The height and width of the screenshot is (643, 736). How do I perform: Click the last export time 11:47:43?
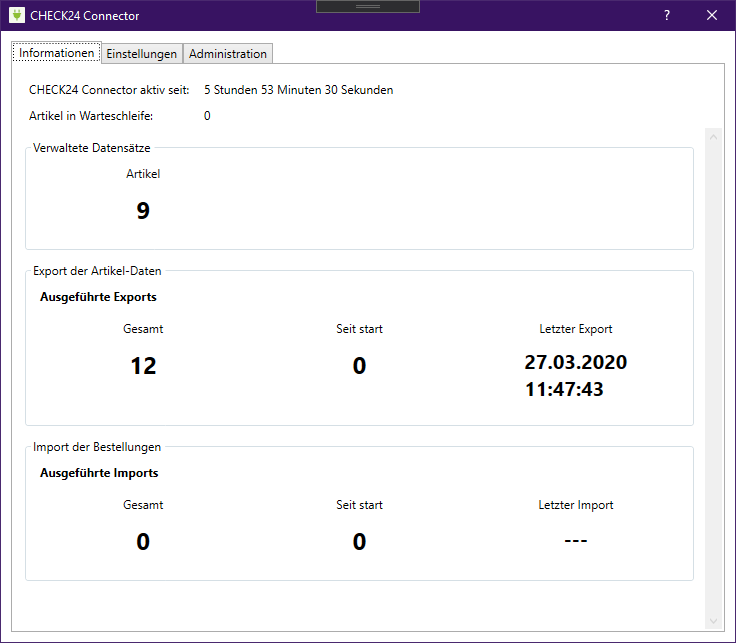pos(564,389)
